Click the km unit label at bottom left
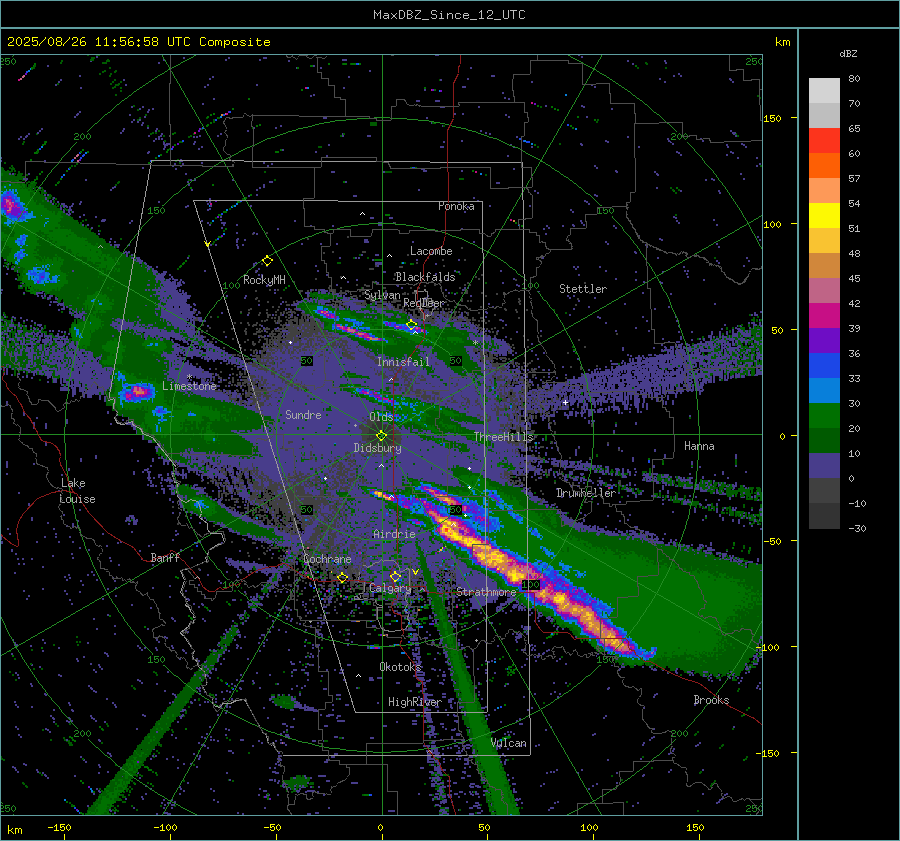Viewport: 900px width, 841px height. [14, 830]
